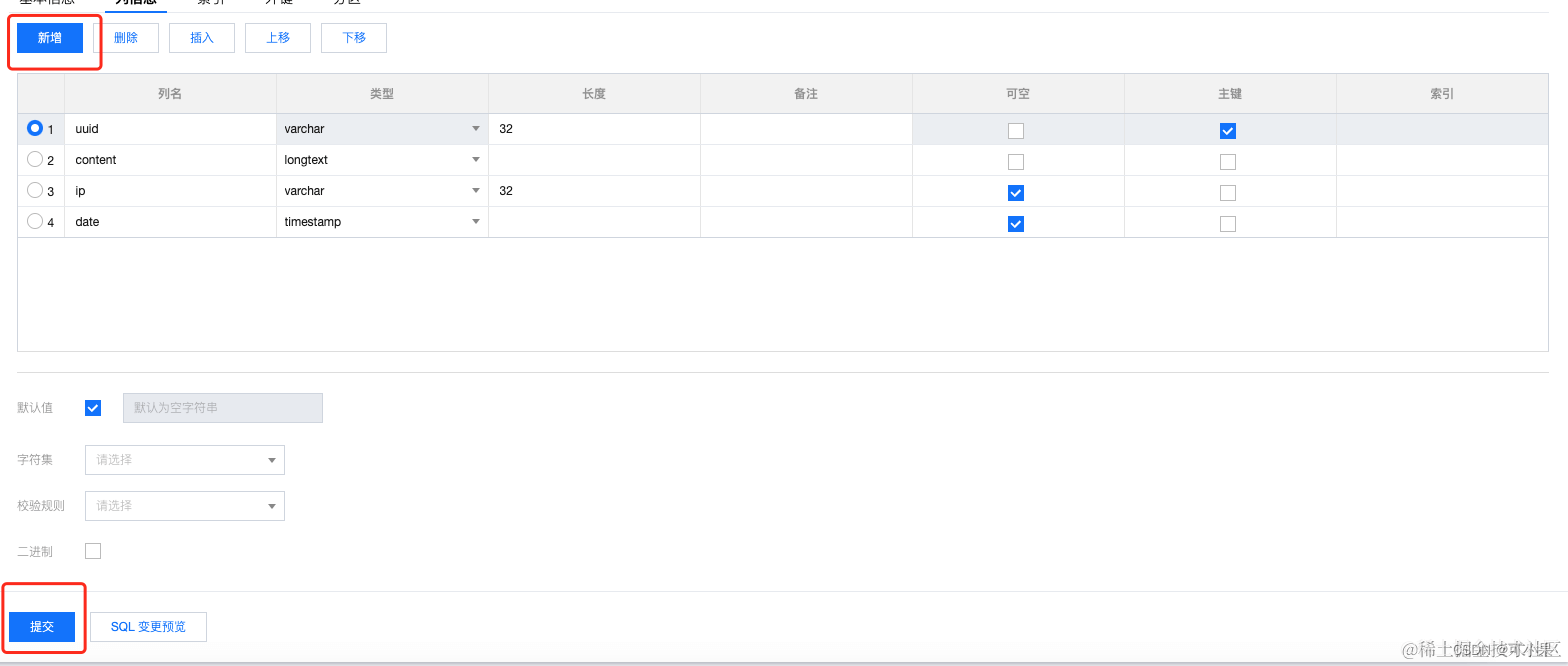Uncheck the 默认值 checkbox
Screen dimensions: 1568x666
[93, 408]
